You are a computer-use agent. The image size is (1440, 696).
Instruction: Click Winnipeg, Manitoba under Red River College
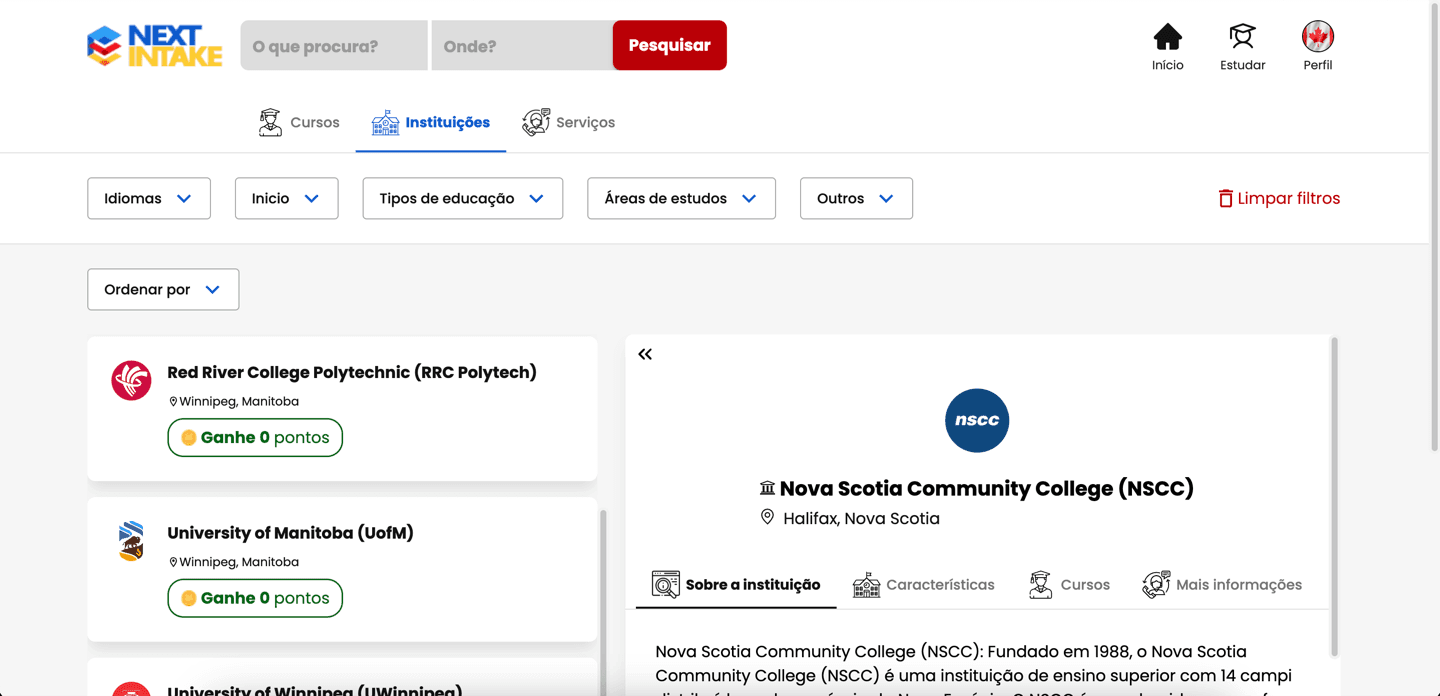point(239,401)
